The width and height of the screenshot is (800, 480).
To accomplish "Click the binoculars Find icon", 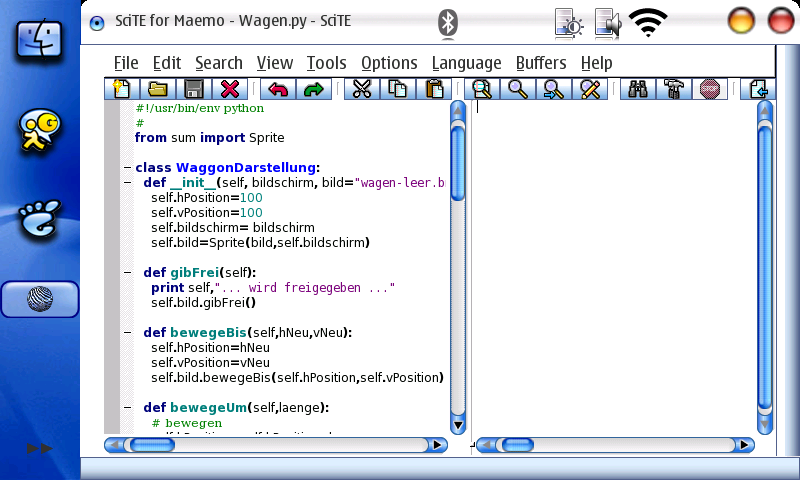I will 637,89.
